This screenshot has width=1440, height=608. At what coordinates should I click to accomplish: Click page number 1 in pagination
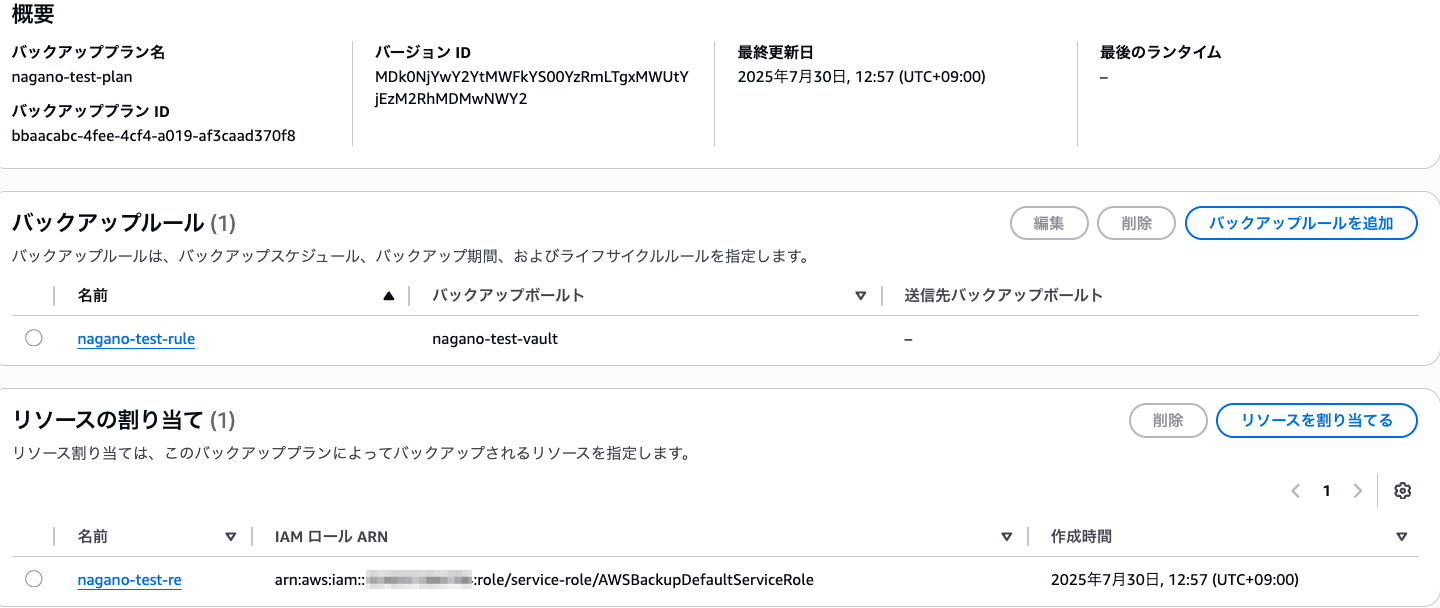1327,491
